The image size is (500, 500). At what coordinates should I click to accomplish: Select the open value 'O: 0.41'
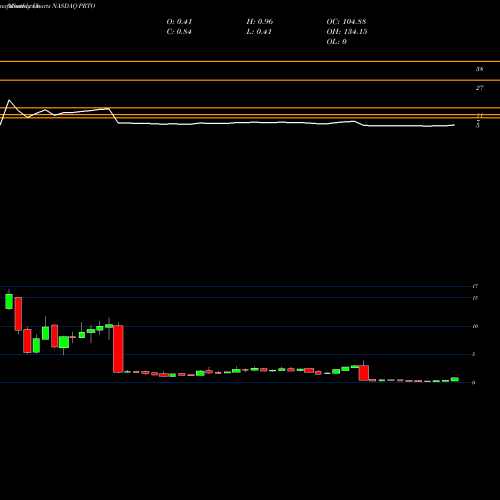(x=179, y=22)
